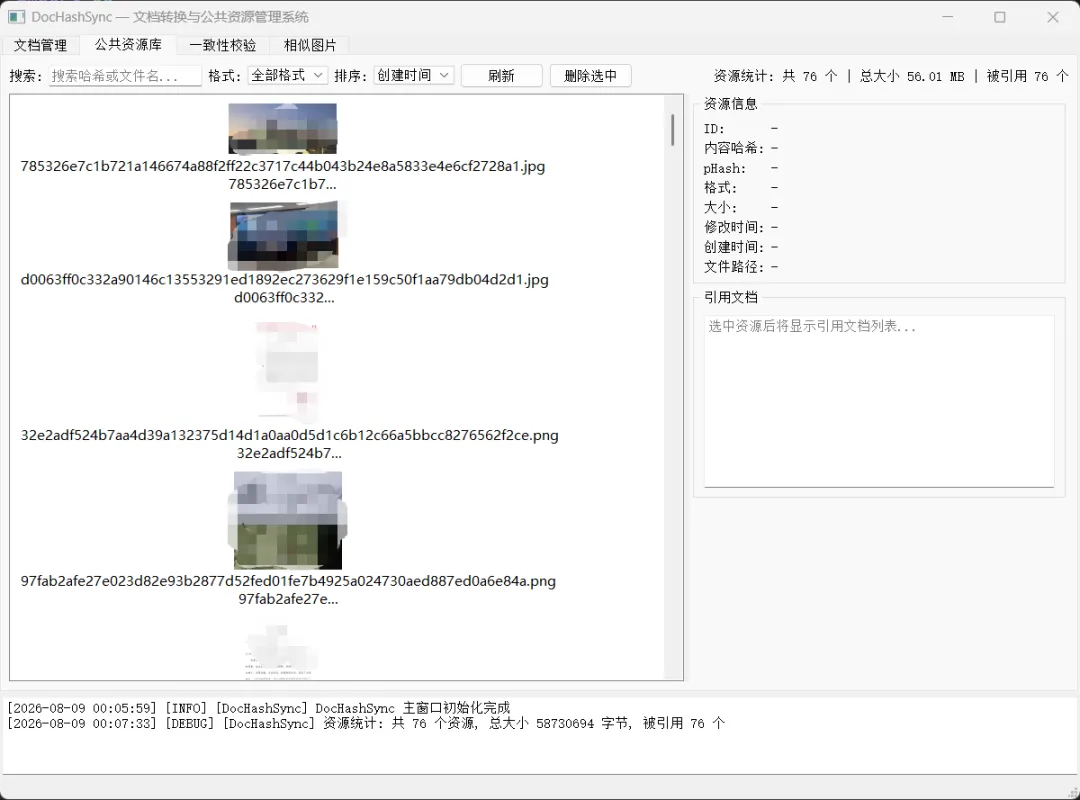
Task: Open the 相似图片 tab
Action: click(x=310, y=45)
